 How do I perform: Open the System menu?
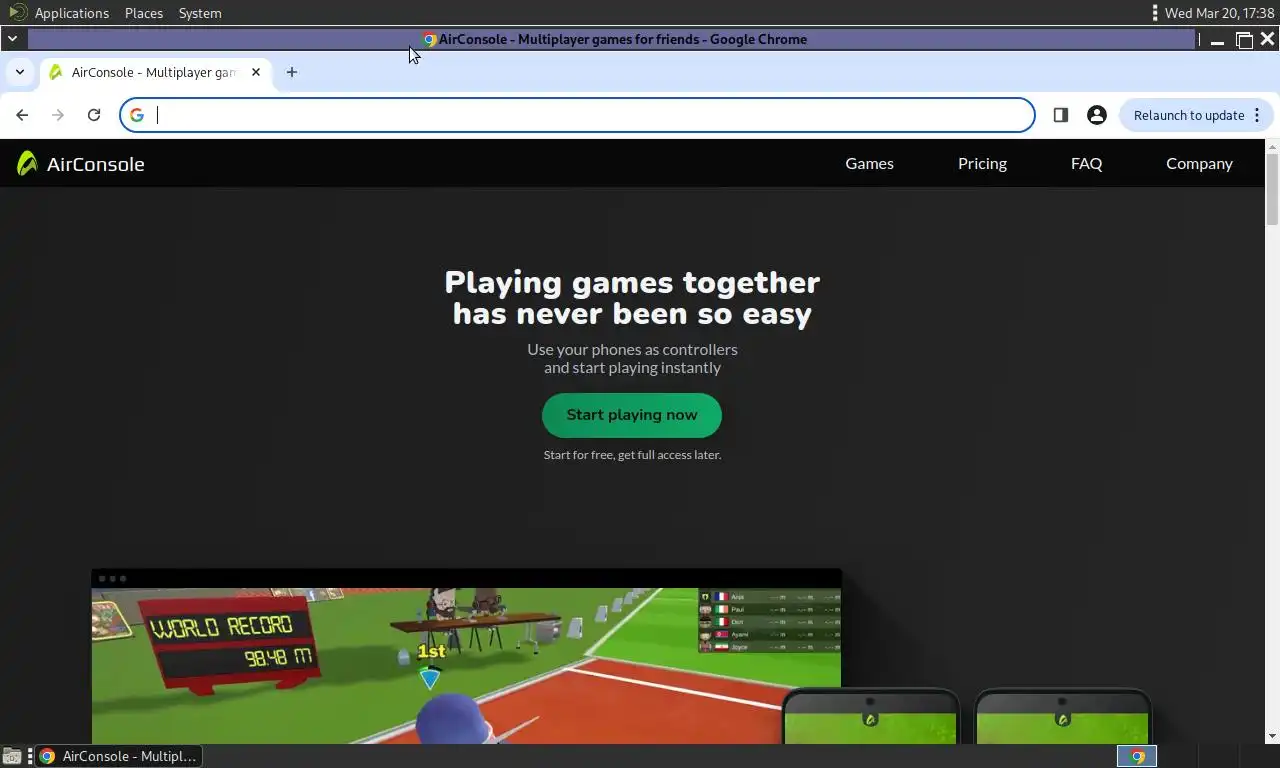(x=200, y=13)
